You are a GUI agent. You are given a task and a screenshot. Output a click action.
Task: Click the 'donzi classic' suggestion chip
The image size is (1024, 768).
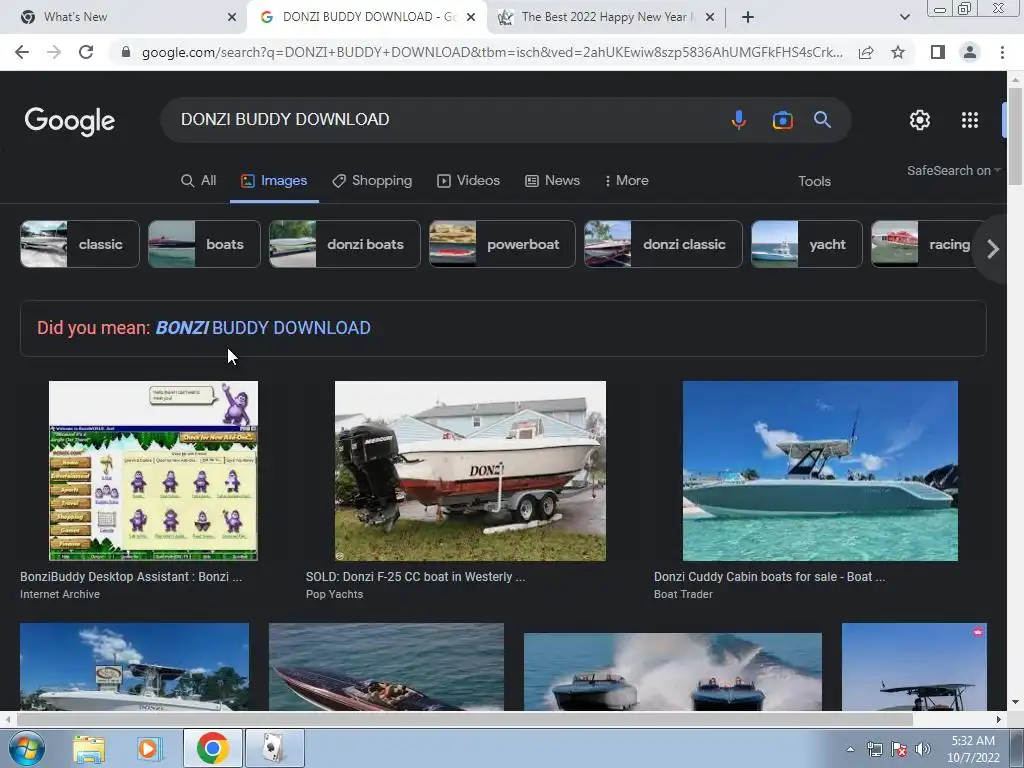click(663, 244)
